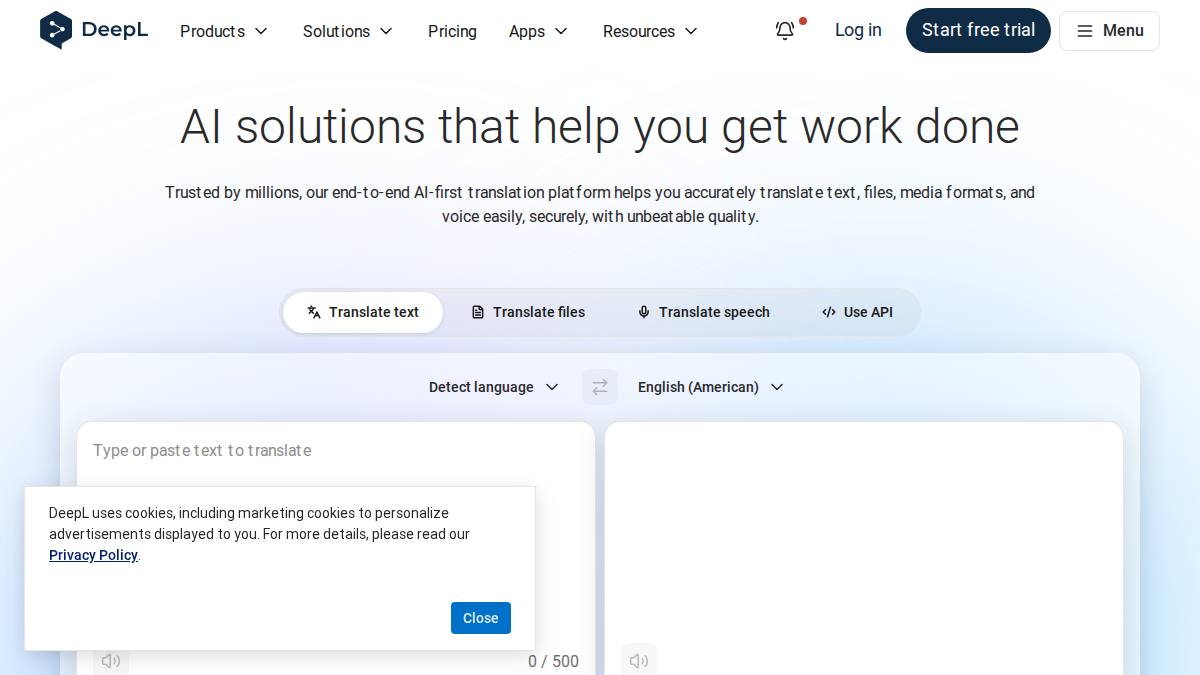Open the Translate files tab
This screenshot has width=1200, height=675.
pos(528,312)
